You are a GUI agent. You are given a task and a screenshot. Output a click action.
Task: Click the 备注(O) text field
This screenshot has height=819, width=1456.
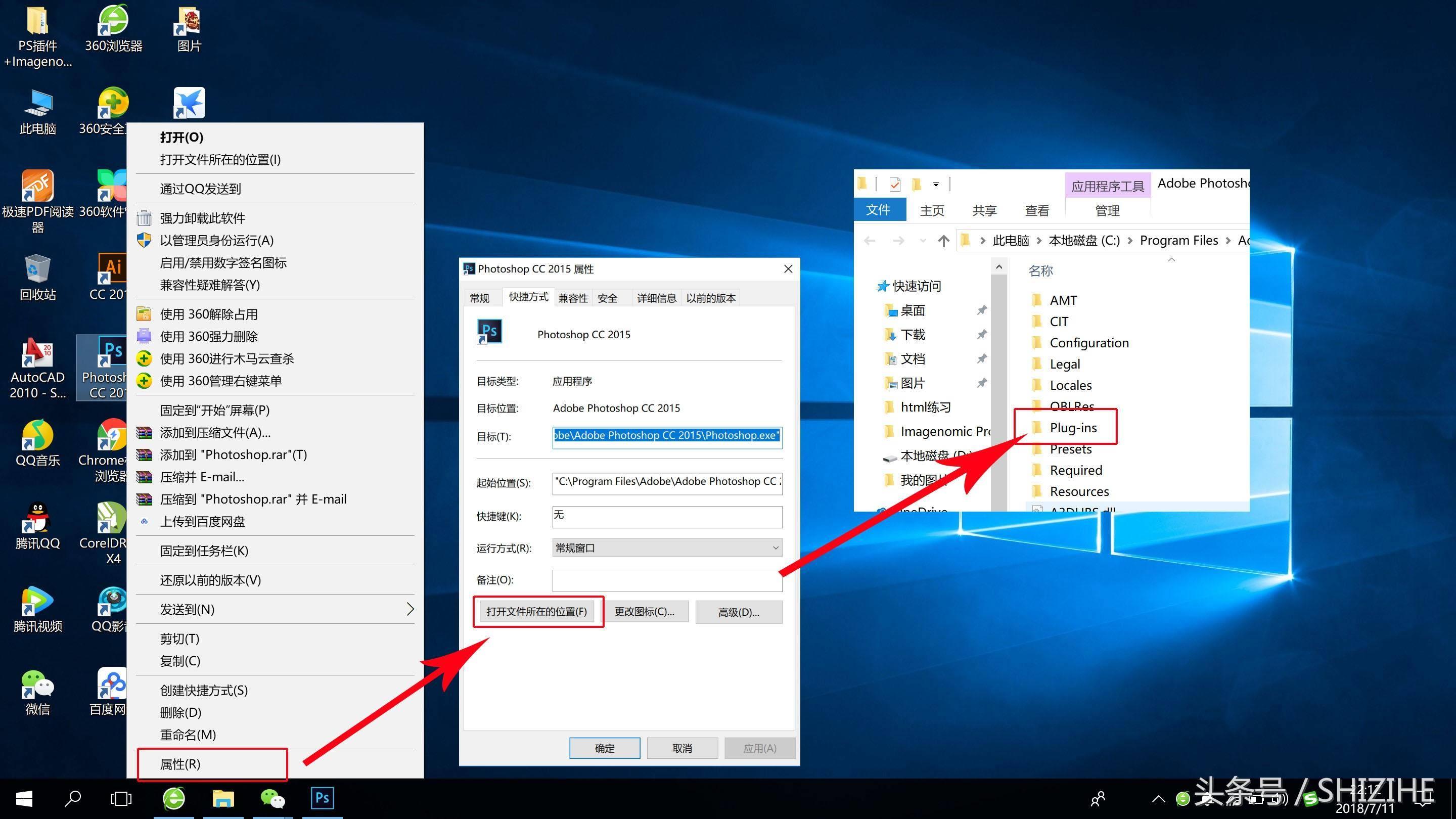(x=667, y=580)
